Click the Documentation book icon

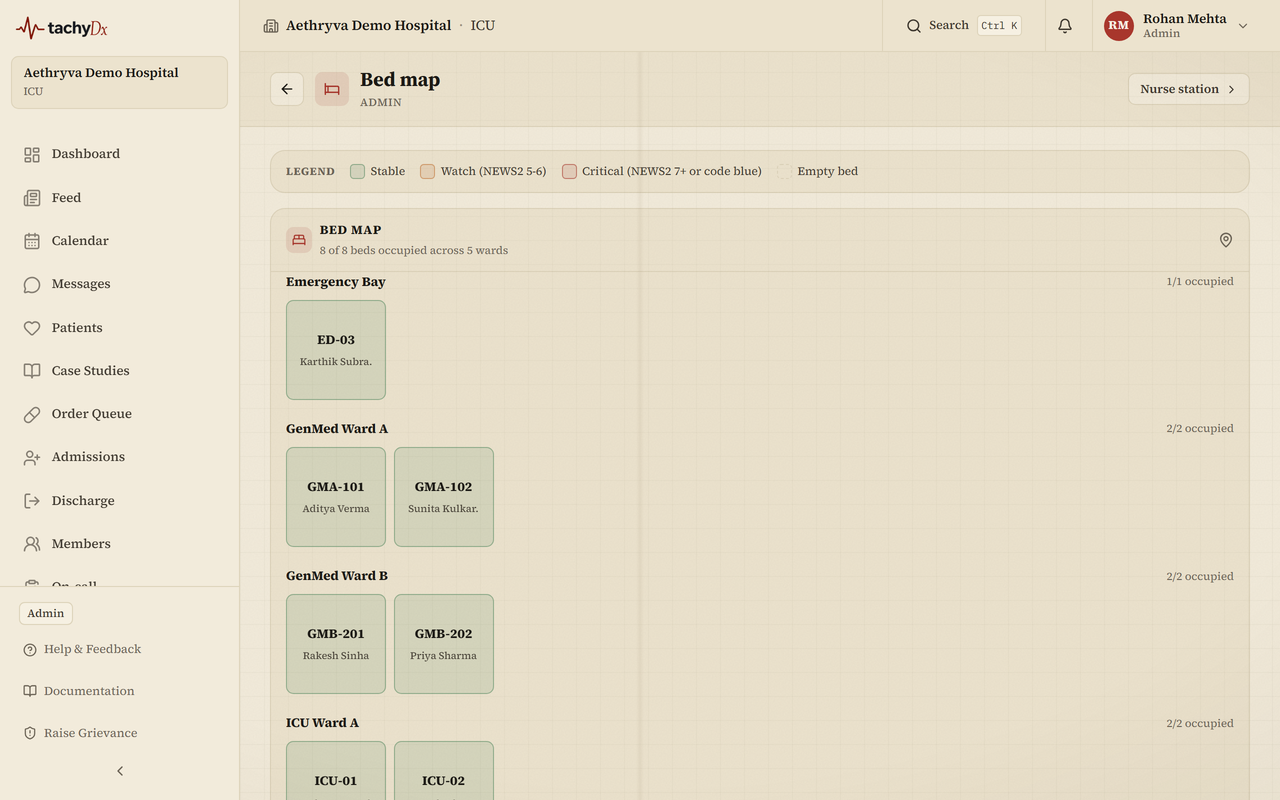click(30, 692)
